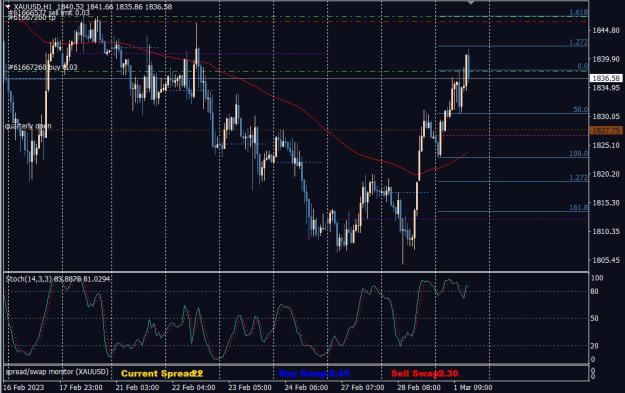625x393 pixels.
Task: Select the '#61667260 tp' take-profit label
Action: click(x=32, y=18)
